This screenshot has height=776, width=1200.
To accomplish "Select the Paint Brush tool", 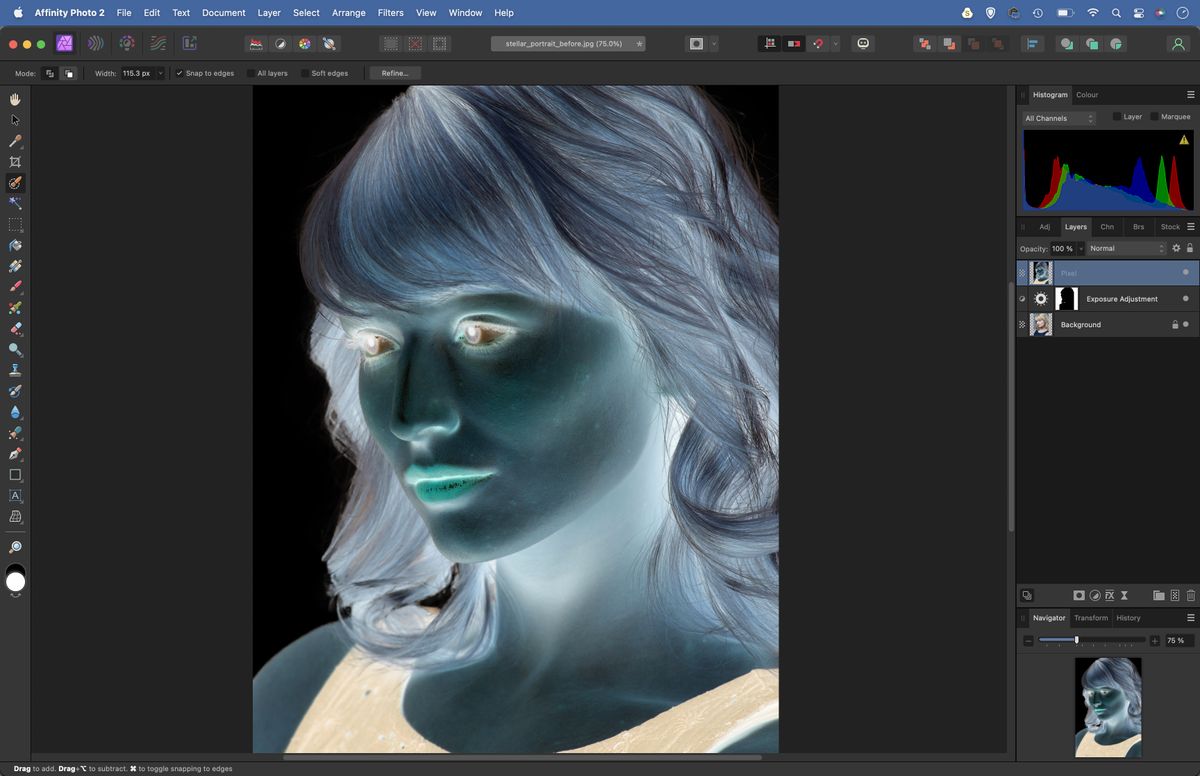I will tap(14, 287).
